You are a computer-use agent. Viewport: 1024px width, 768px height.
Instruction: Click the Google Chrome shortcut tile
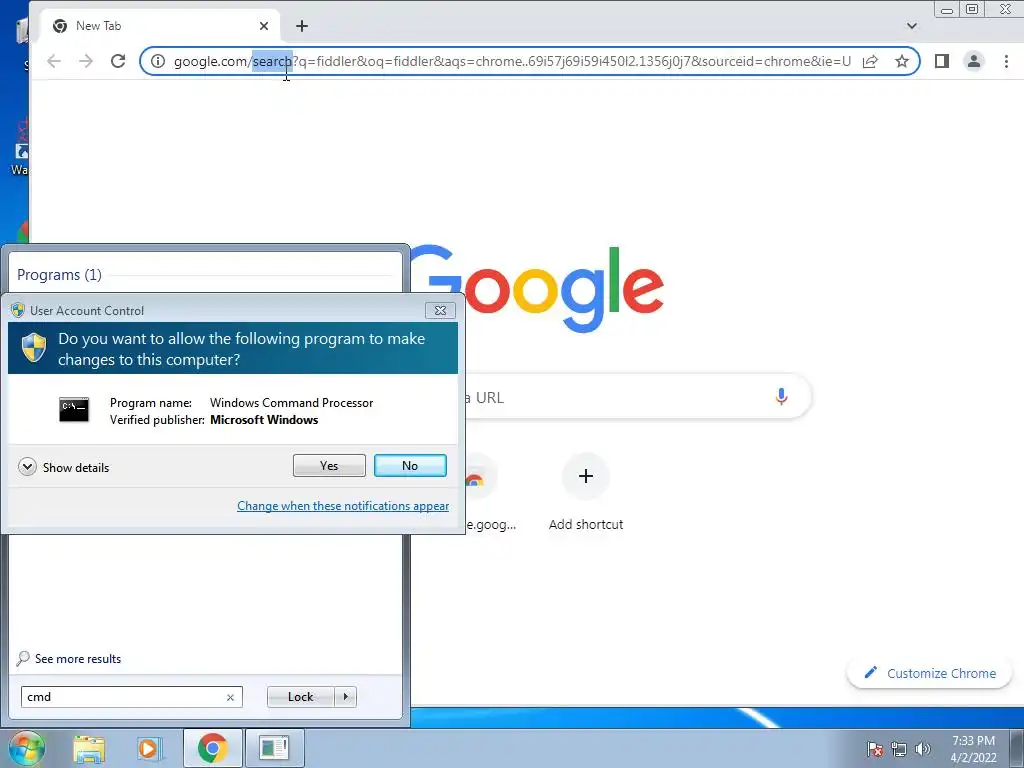[483, 490]
